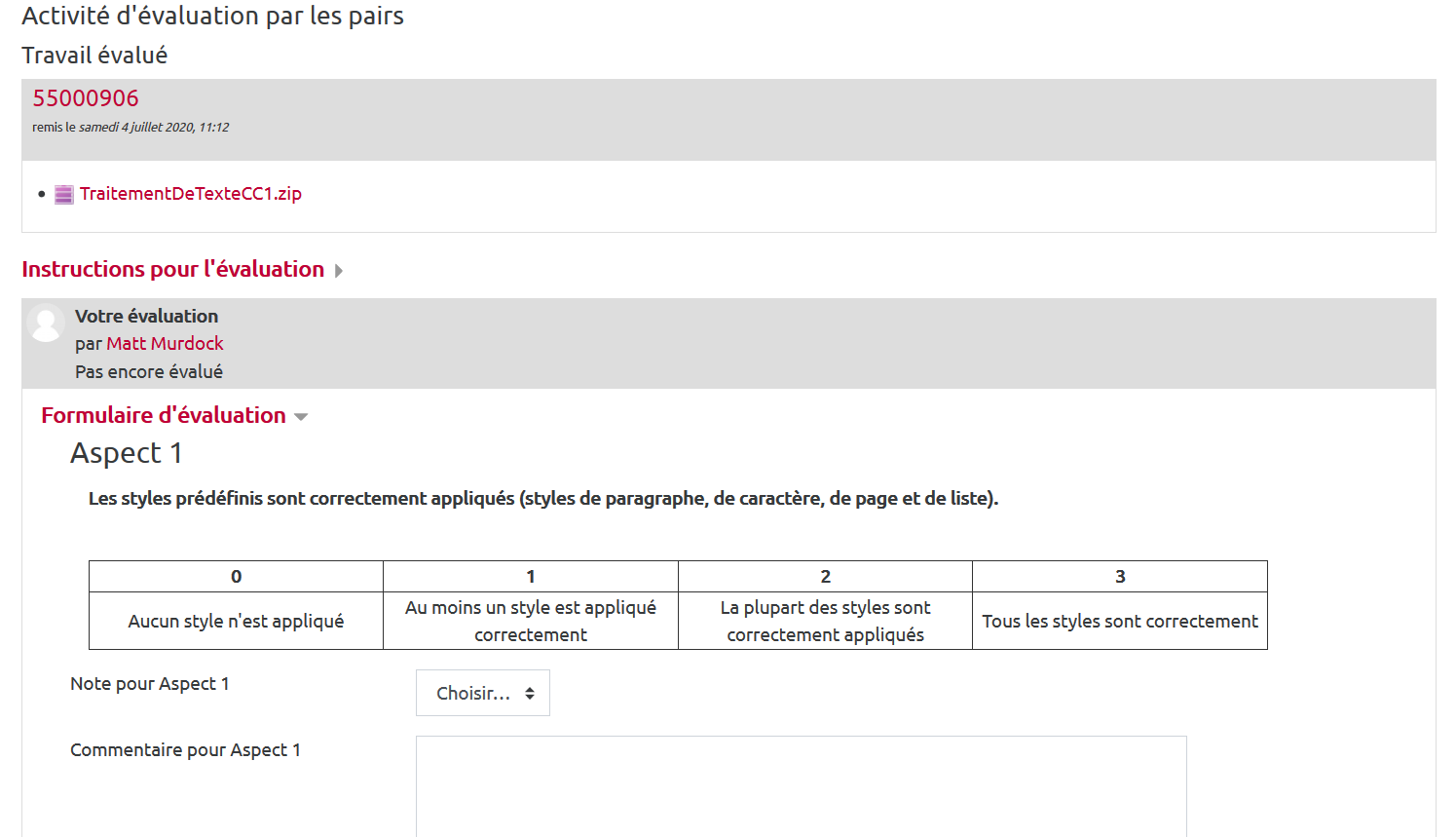Download TraitementDeTexteCC1.zip file
Screen dimensions: 1456x837
[191, 194]
